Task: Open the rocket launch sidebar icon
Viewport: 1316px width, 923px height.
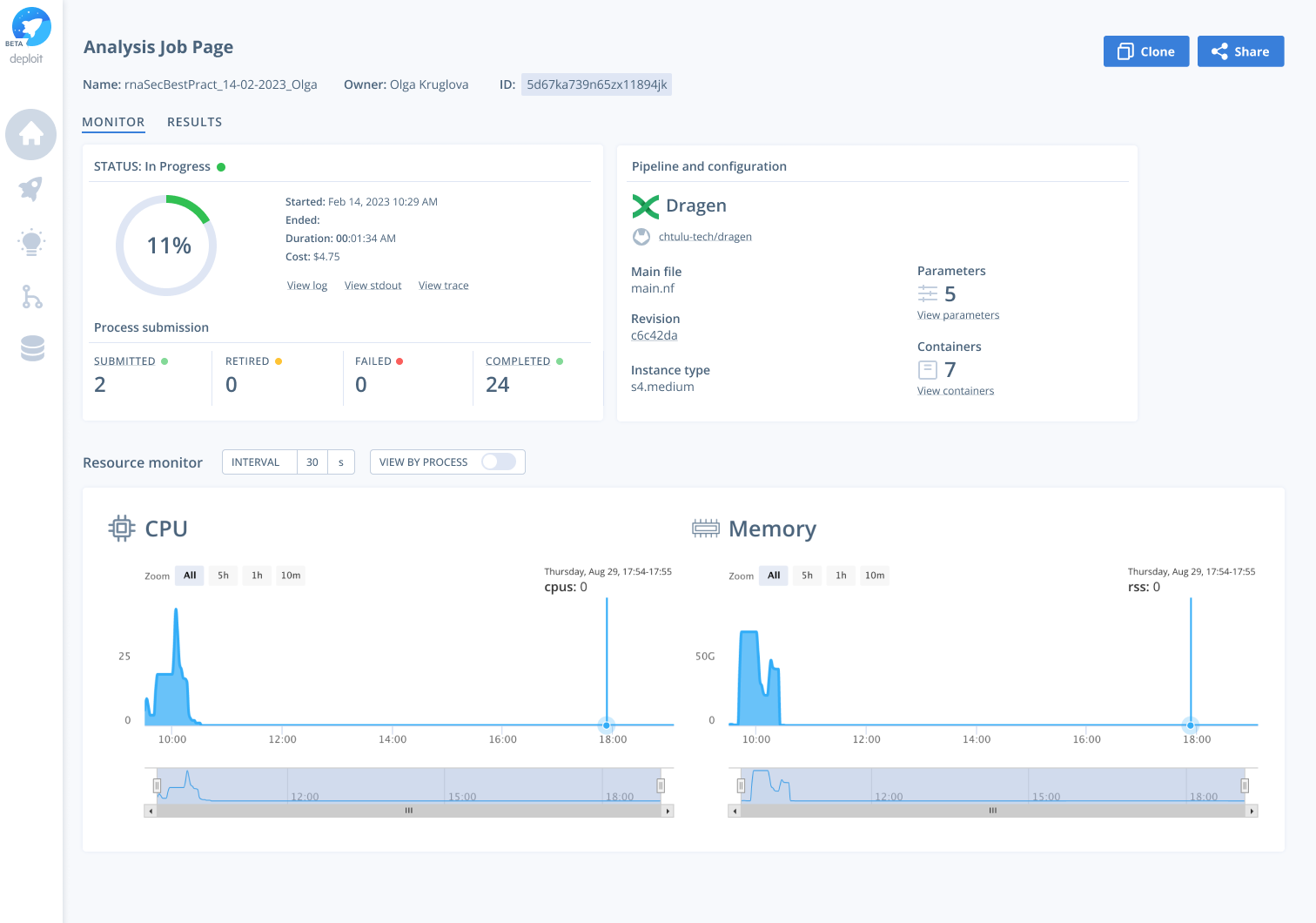Action: click(31, 189)
